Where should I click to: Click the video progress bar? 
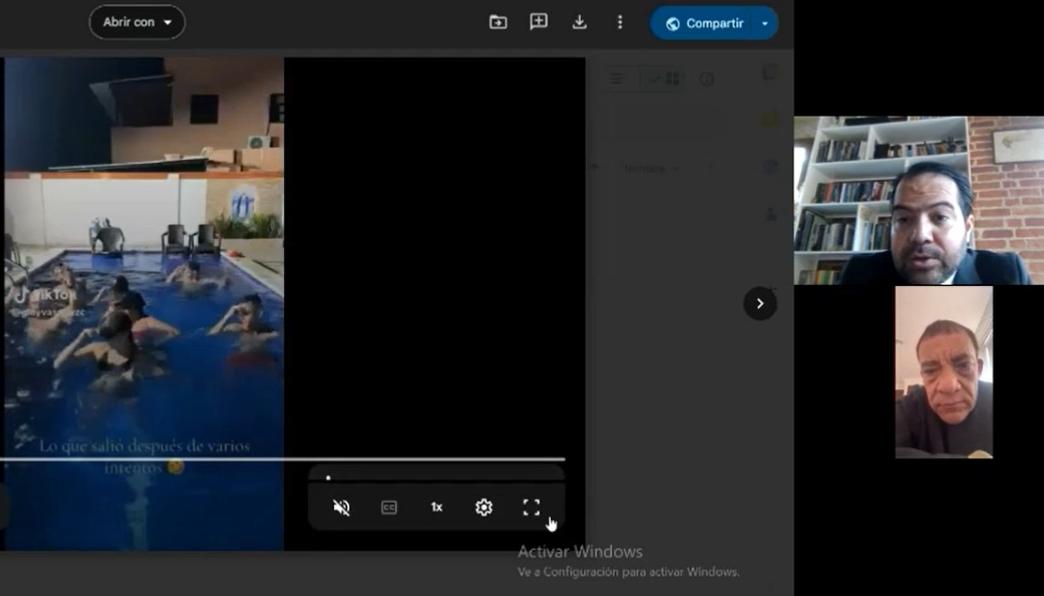(282, 459)
